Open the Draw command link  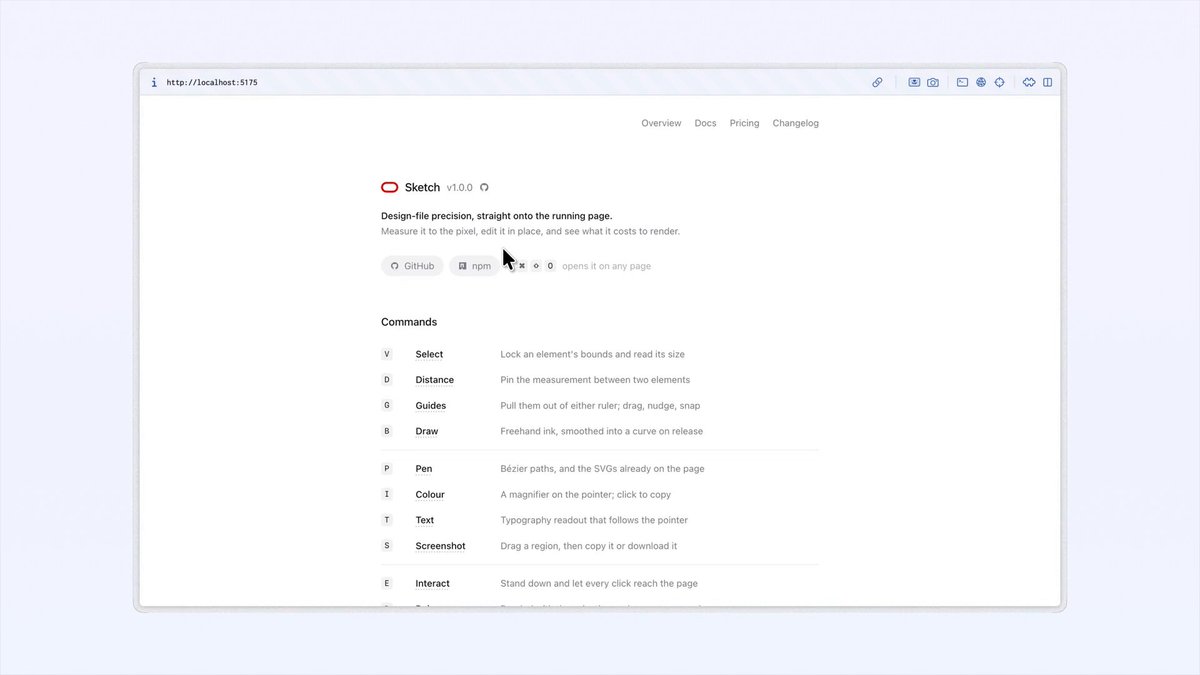427,432
